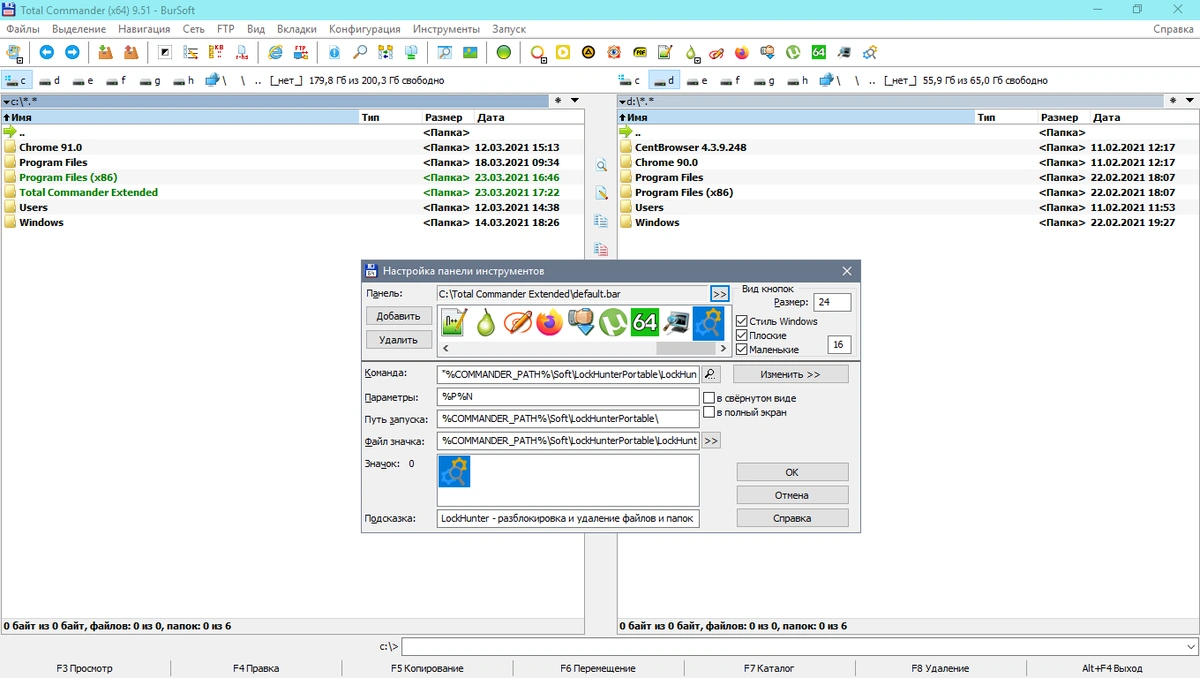The image size is (1200, 678).
Task: Click the Параметры input field
Action: (568, 397)
